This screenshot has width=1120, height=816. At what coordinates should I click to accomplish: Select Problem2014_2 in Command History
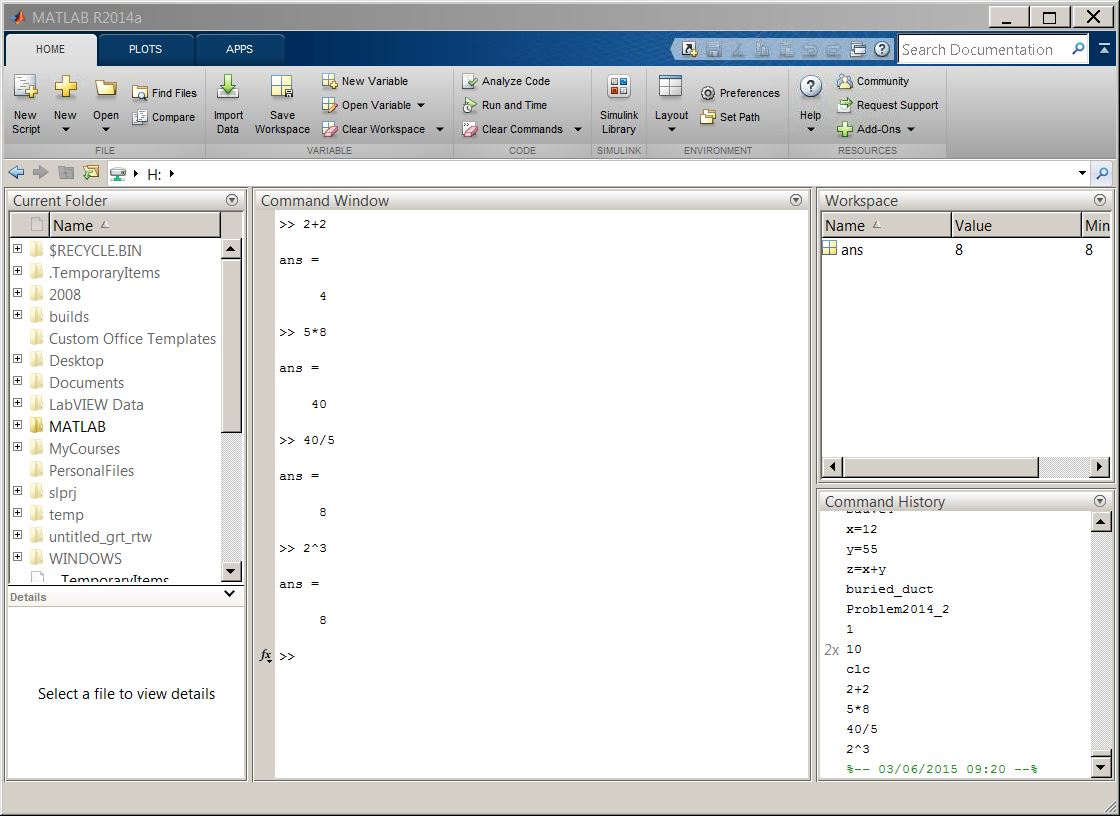tap(897, 609)
